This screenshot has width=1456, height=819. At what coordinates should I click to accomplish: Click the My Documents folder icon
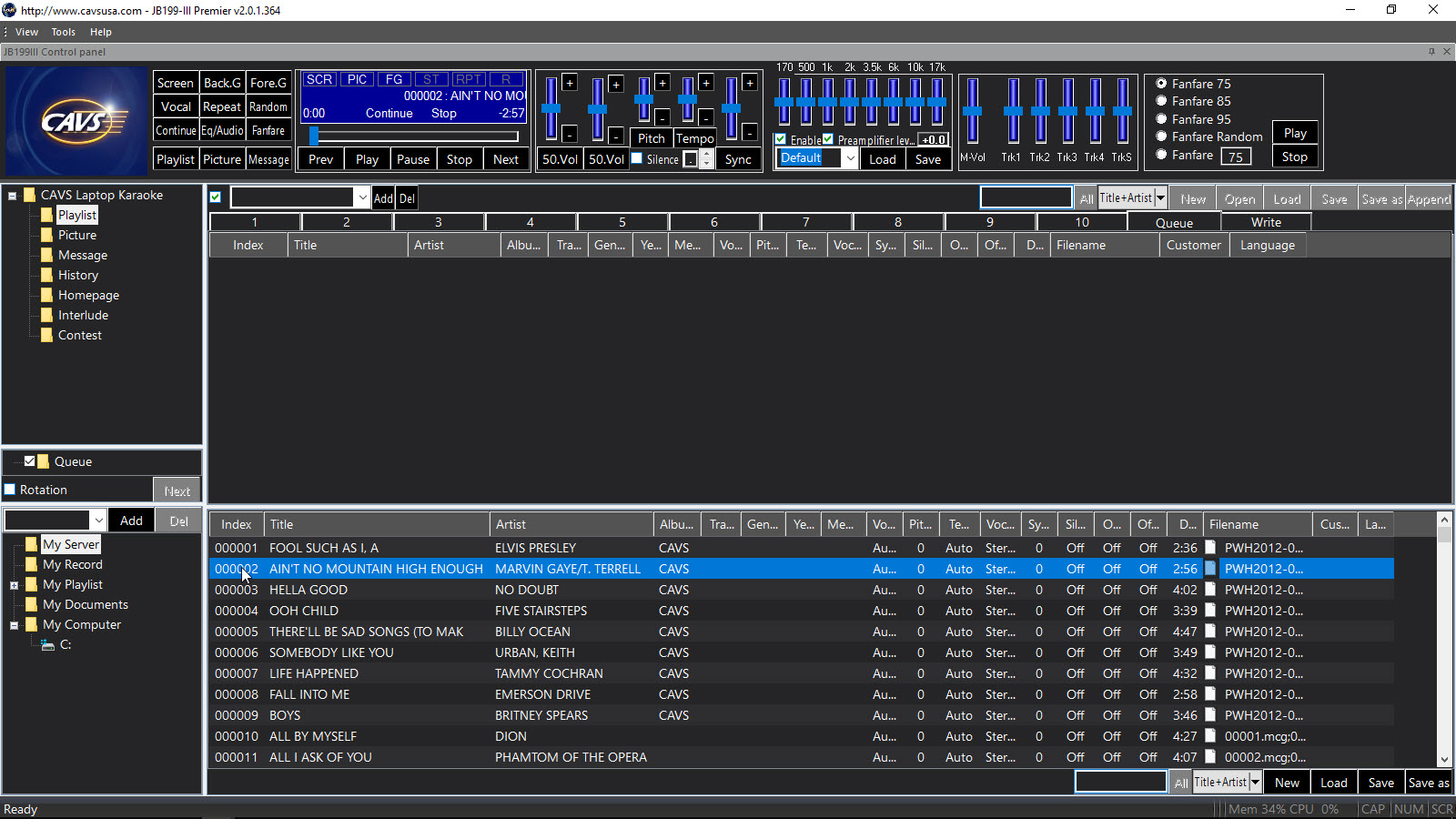pyautogui.click(x=32, y=604)
